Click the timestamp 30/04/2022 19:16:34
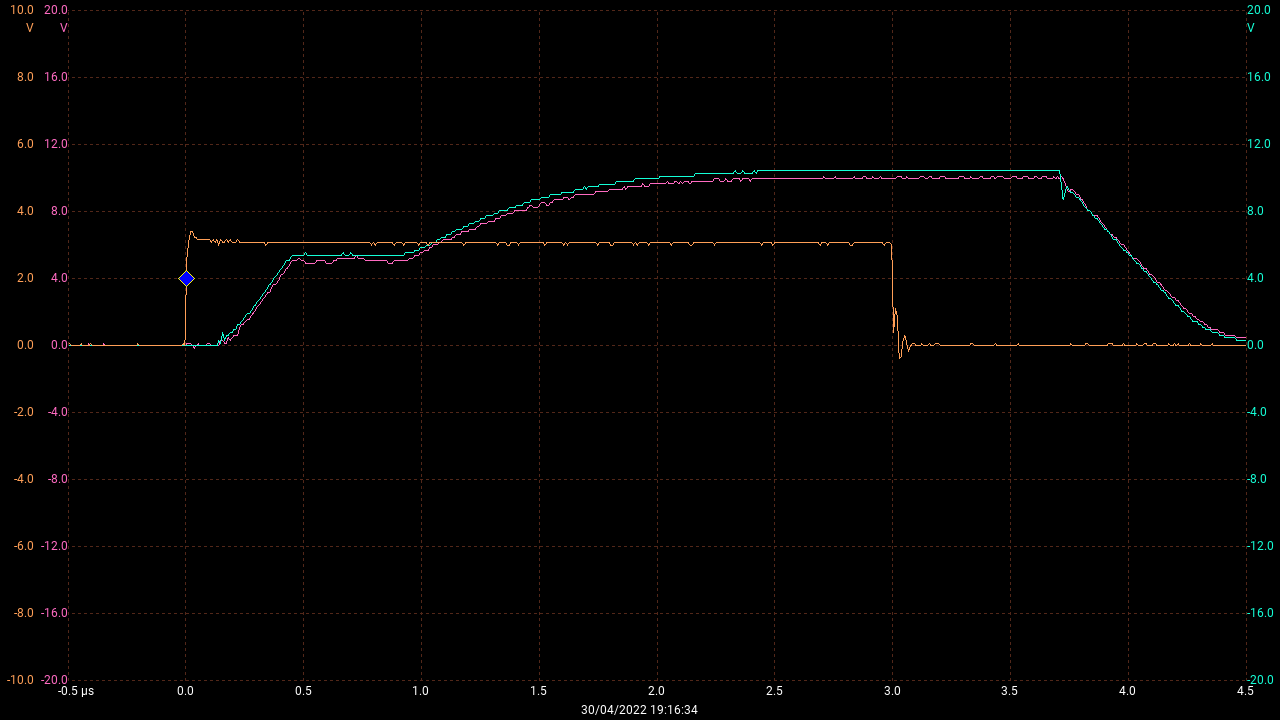Image resolution: width=1280 pixels, height=720 pixels. pos(639,709)
